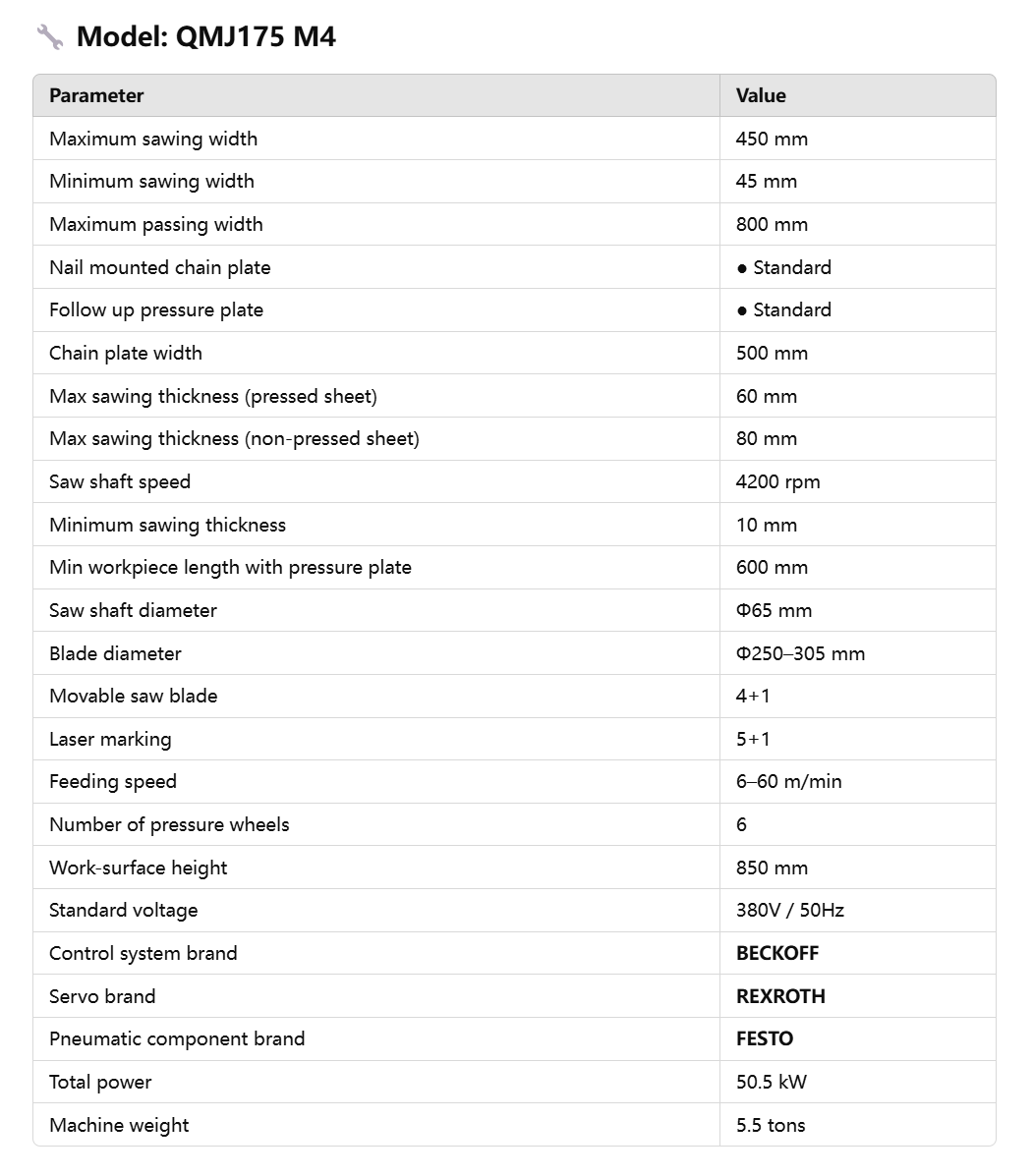1033x1176 pixels.
Task: Click the bold REXROTH servo brand
Action: click(x=780, y=997)
